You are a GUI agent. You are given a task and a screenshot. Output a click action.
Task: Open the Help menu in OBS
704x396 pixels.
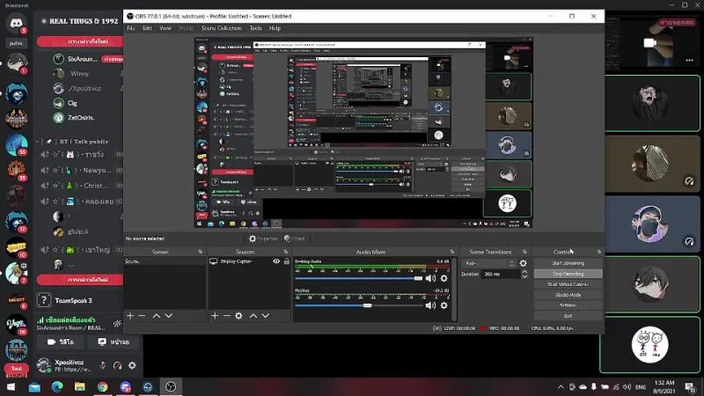pos(275,28)
